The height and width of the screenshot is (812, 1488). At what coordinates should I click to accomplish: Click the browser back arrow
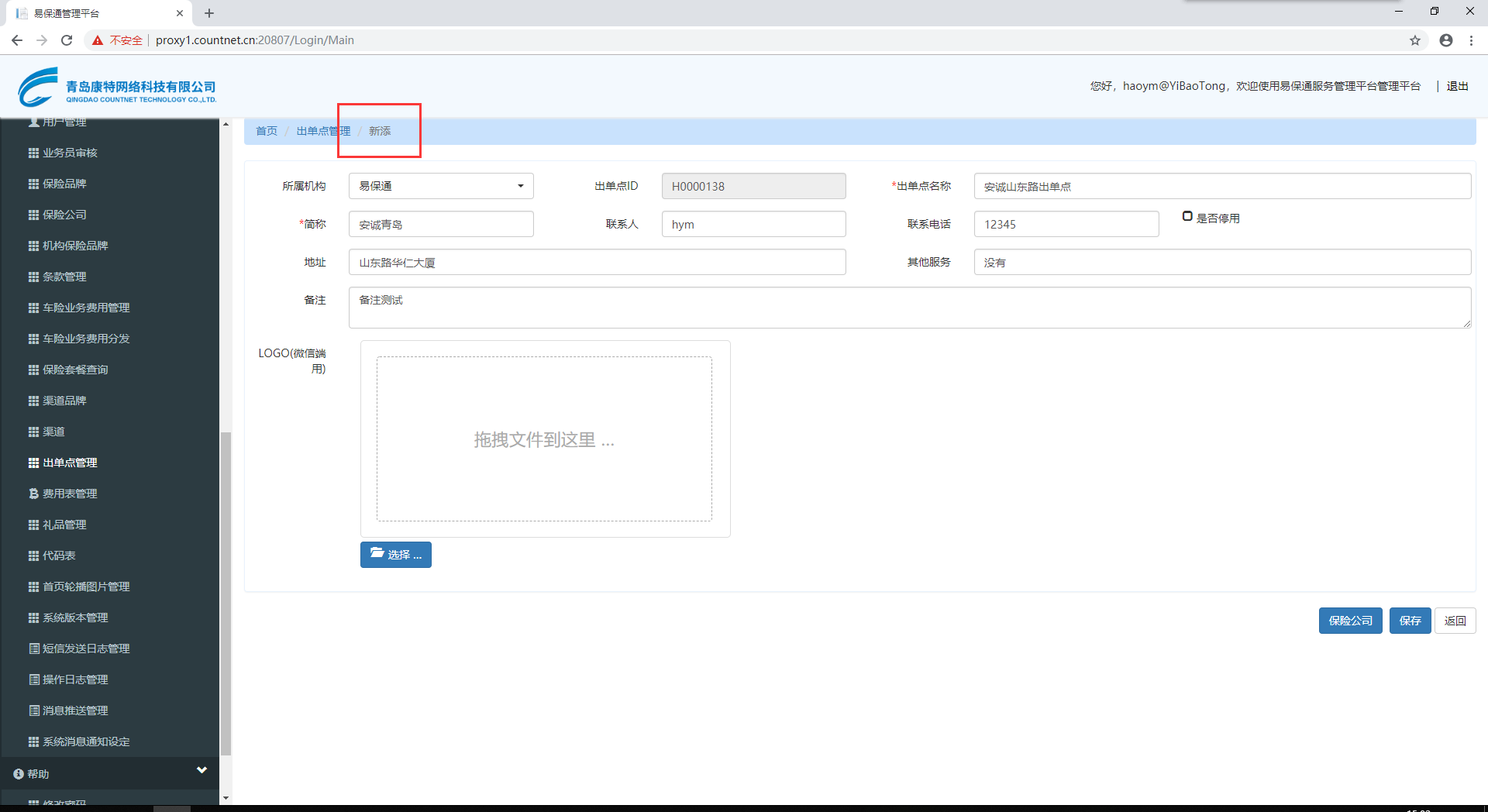(17, 40)
